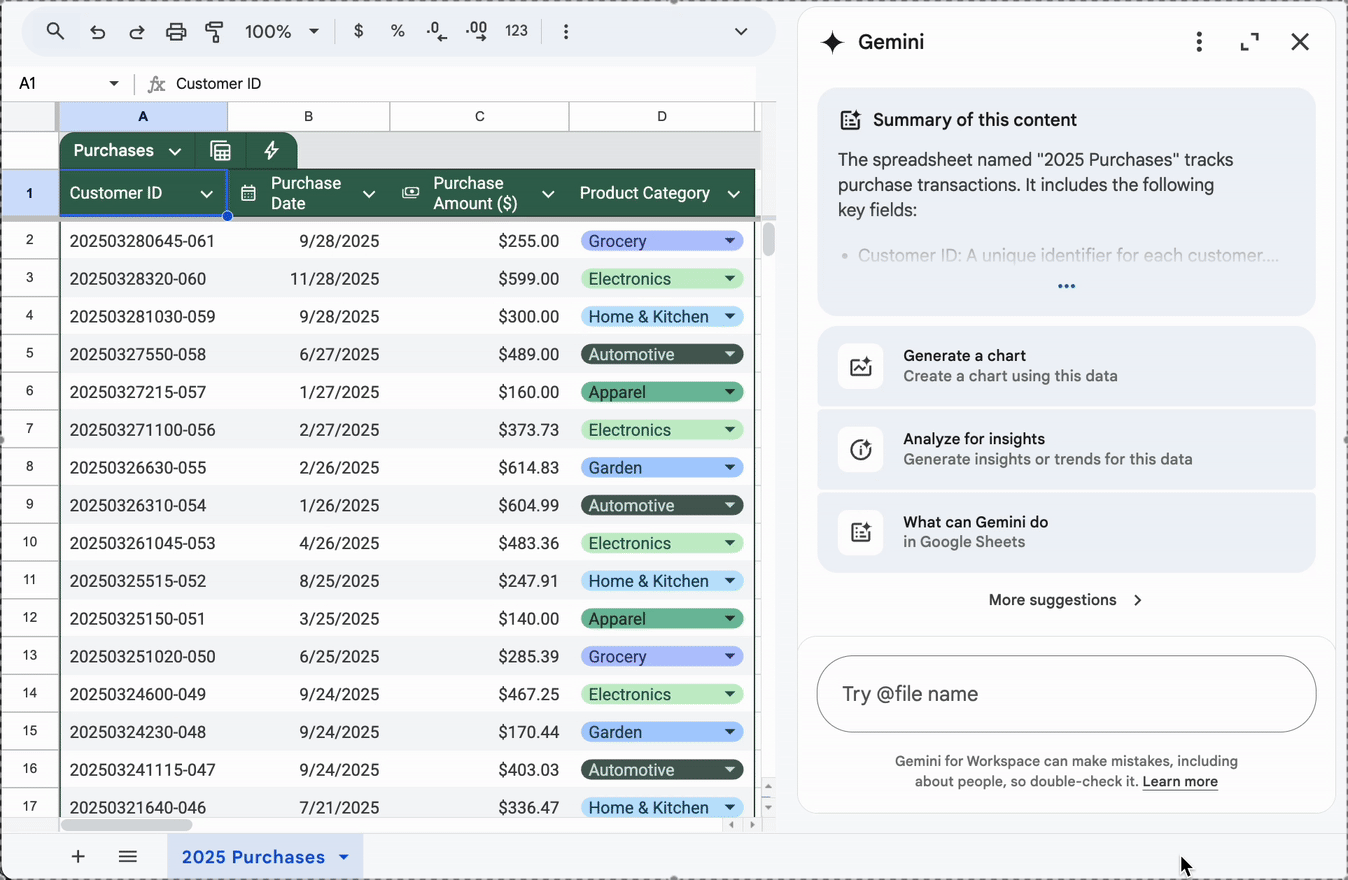Click the Generate a chart suggestion
1348x880 pixels.
[x=1065, y=365]
